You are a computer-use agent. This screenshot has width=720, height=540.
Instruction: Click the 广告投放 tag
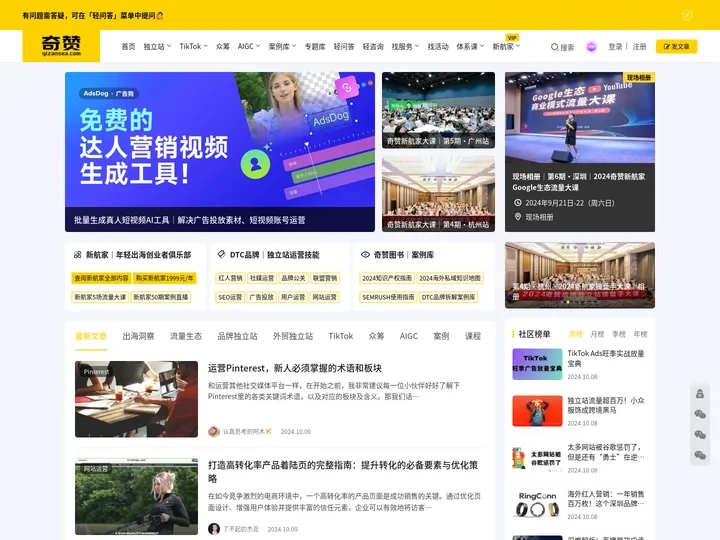262,297
